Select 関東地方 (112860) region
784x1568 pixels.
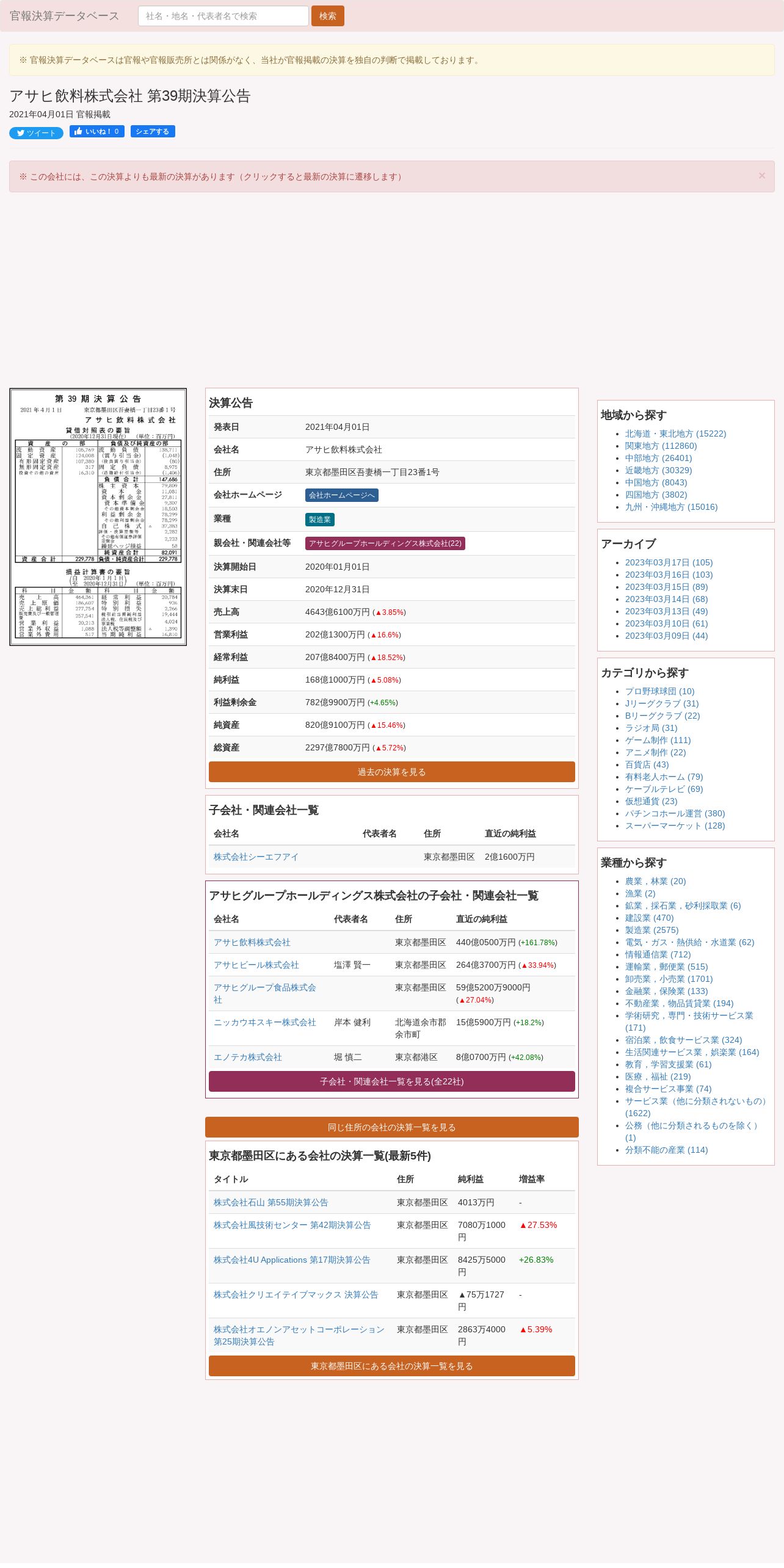[x=661, y=446]
